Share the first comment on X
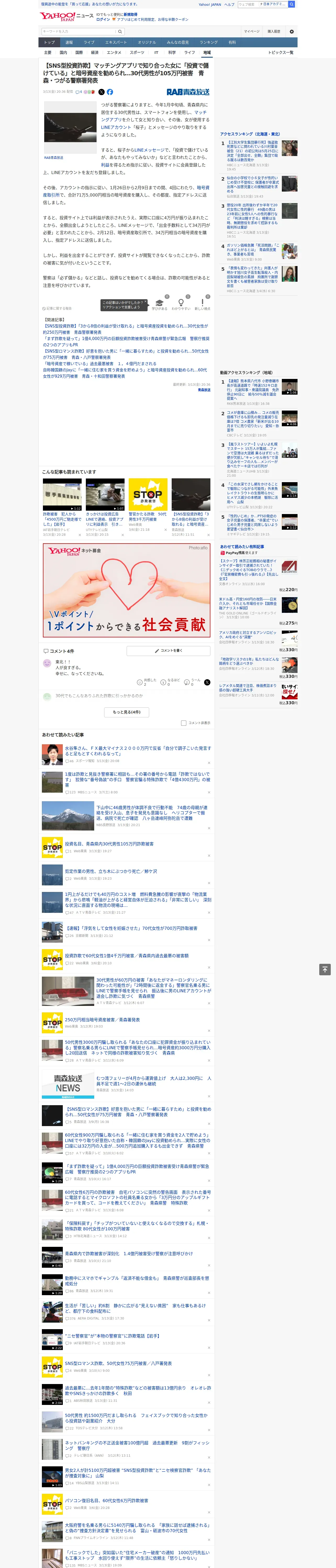The image size is (336, 1568). [207, 682]
